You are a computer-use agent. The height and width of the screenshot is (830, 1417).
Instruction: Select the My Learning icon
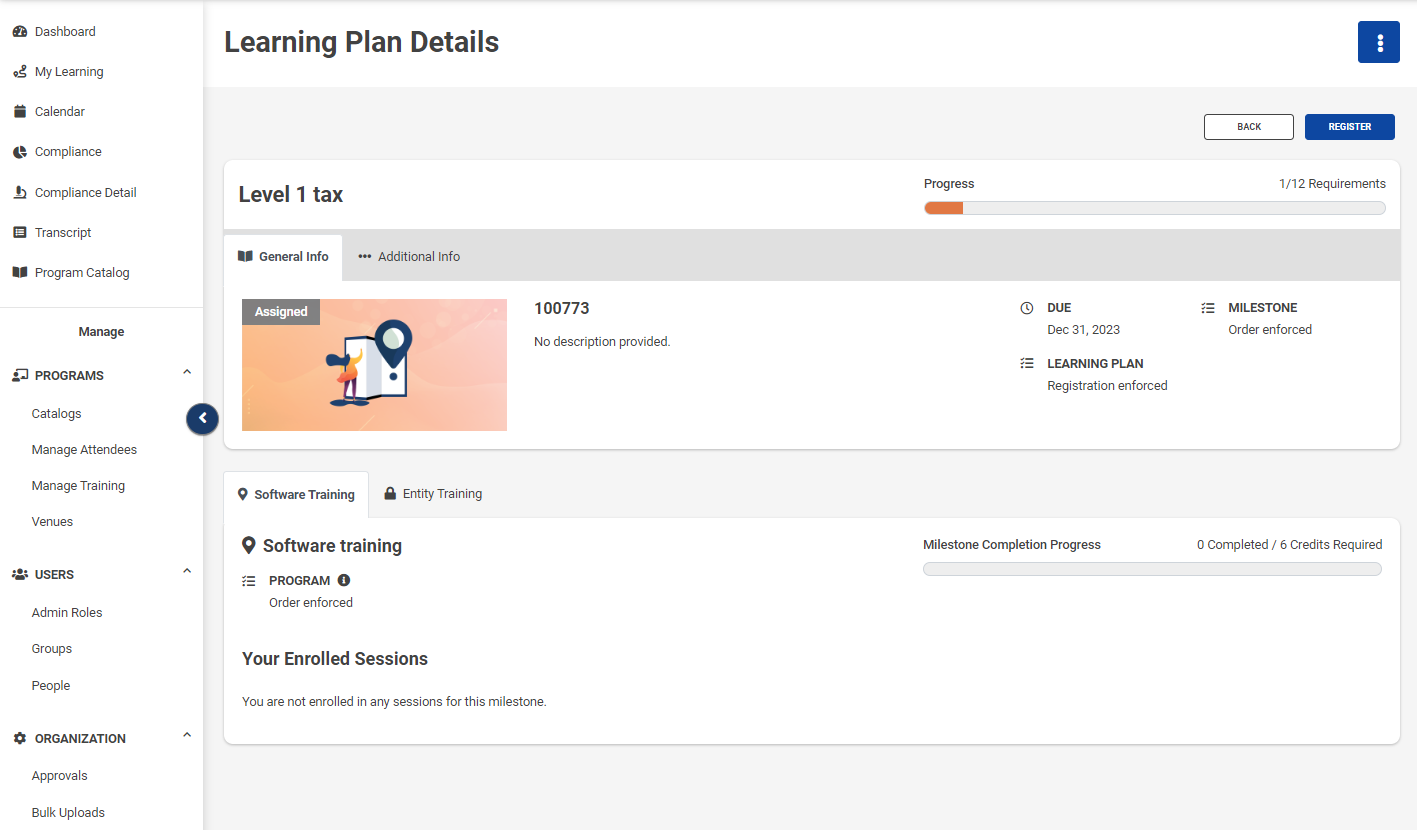pos(20,71)
